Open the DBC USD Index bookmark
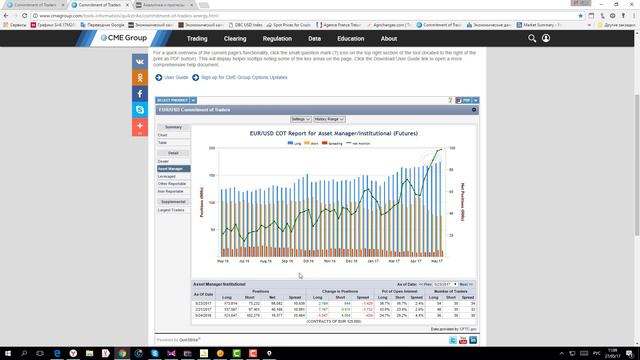 tap(245, 25)
